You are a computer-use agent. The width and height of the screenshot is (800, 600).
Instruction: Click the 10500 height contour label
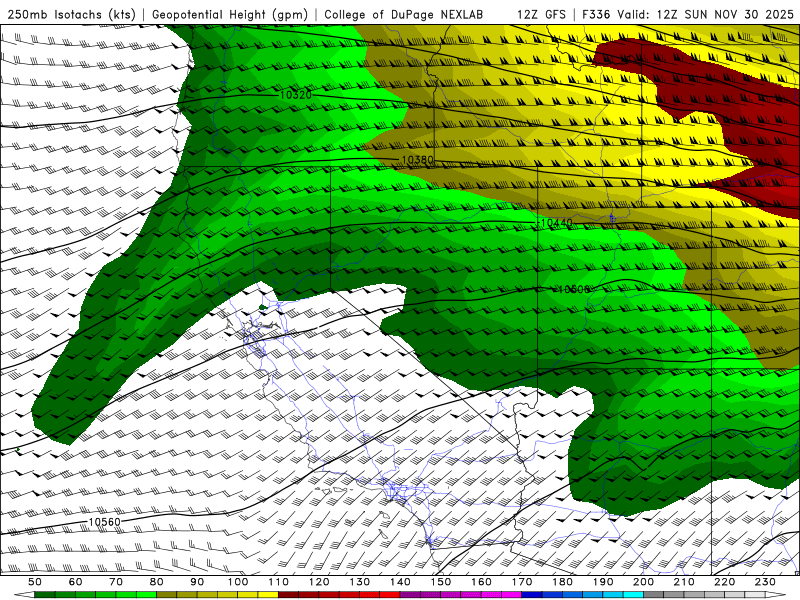(x=574, y=289)
